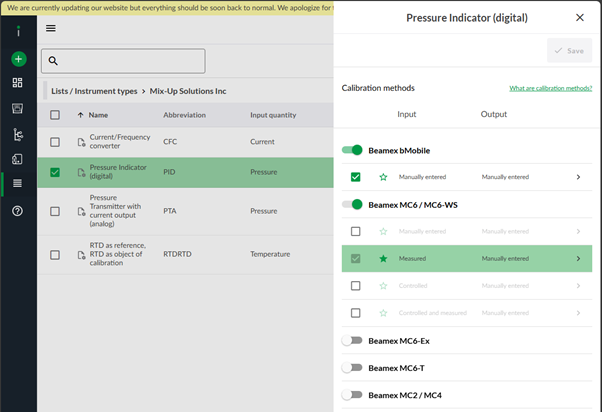Open the RTD as reference list row
Screen dimensions: 602x412
[117, 254]
